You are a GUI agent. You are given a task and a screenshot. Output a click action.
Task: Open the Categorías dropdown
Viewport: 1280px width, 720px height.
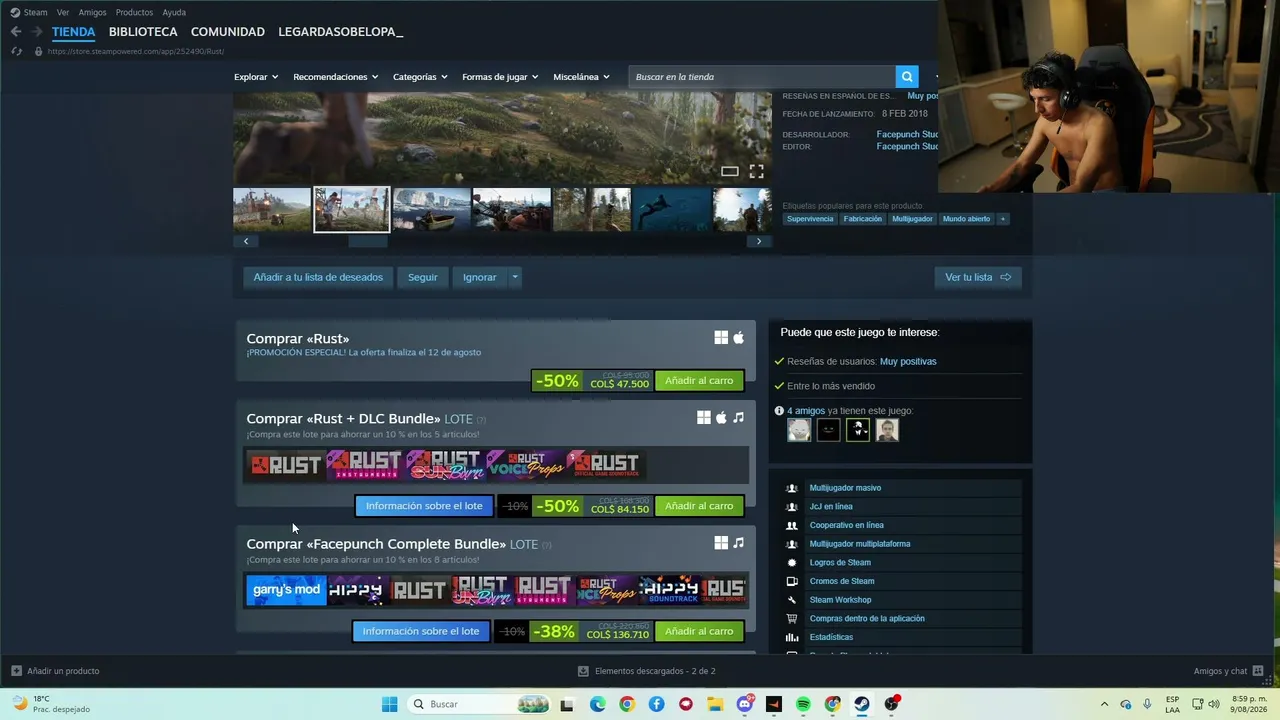pos(420,77)
